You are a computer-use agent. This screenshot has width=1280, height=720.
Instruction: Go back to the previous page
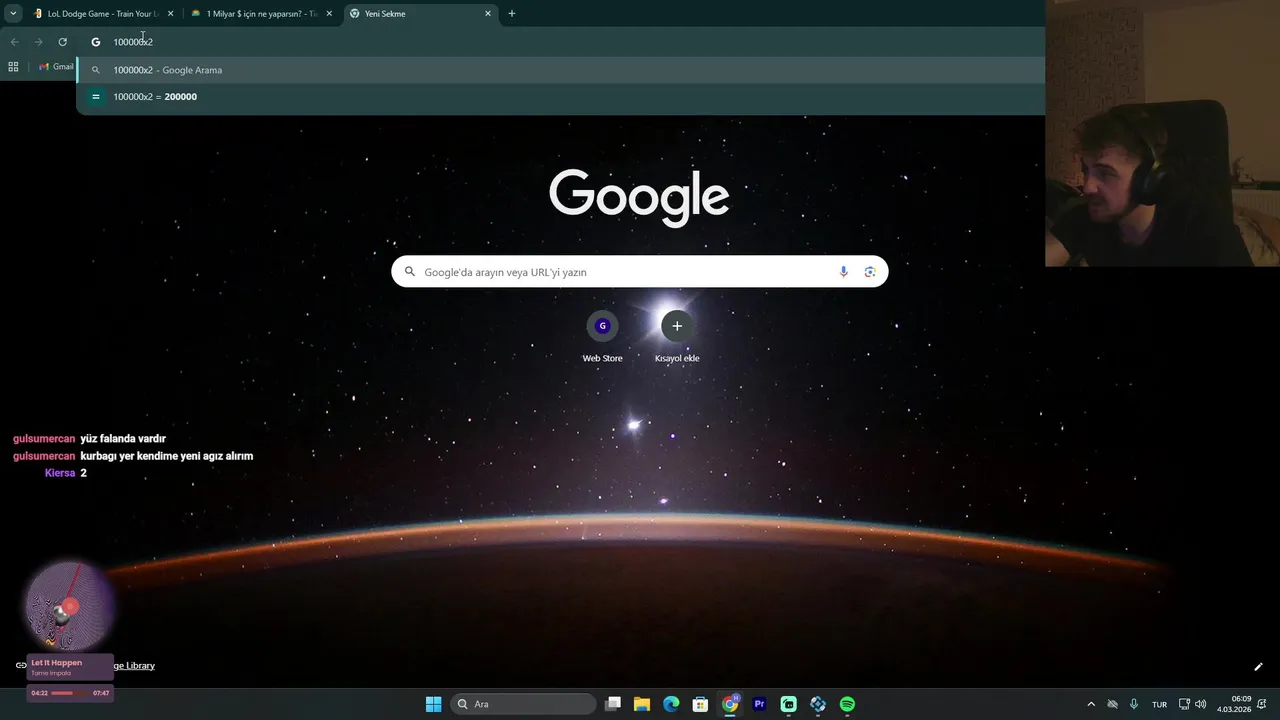pos(14,42)
